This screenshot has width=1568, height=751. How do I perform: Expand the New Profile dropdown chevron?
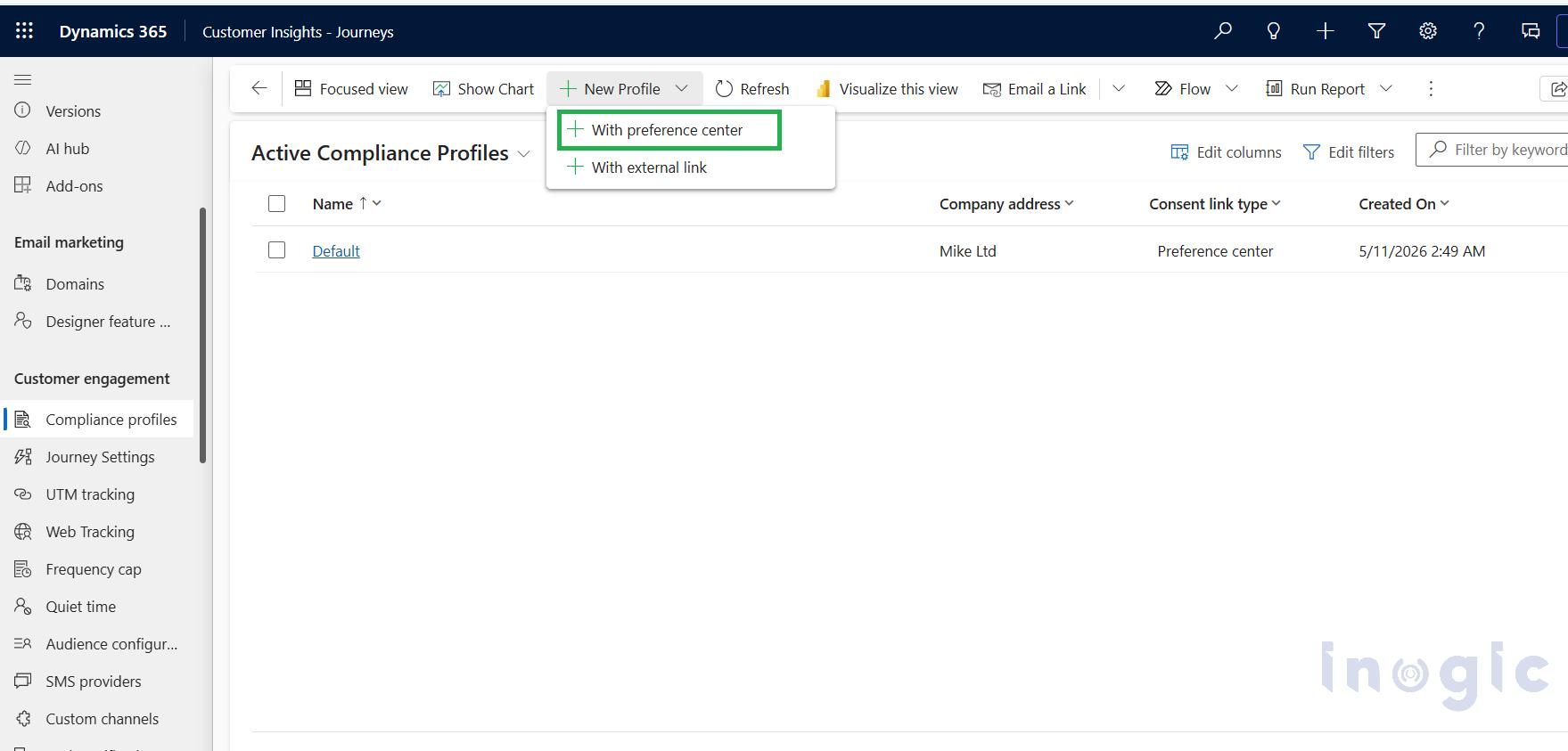tap(682, 88)
